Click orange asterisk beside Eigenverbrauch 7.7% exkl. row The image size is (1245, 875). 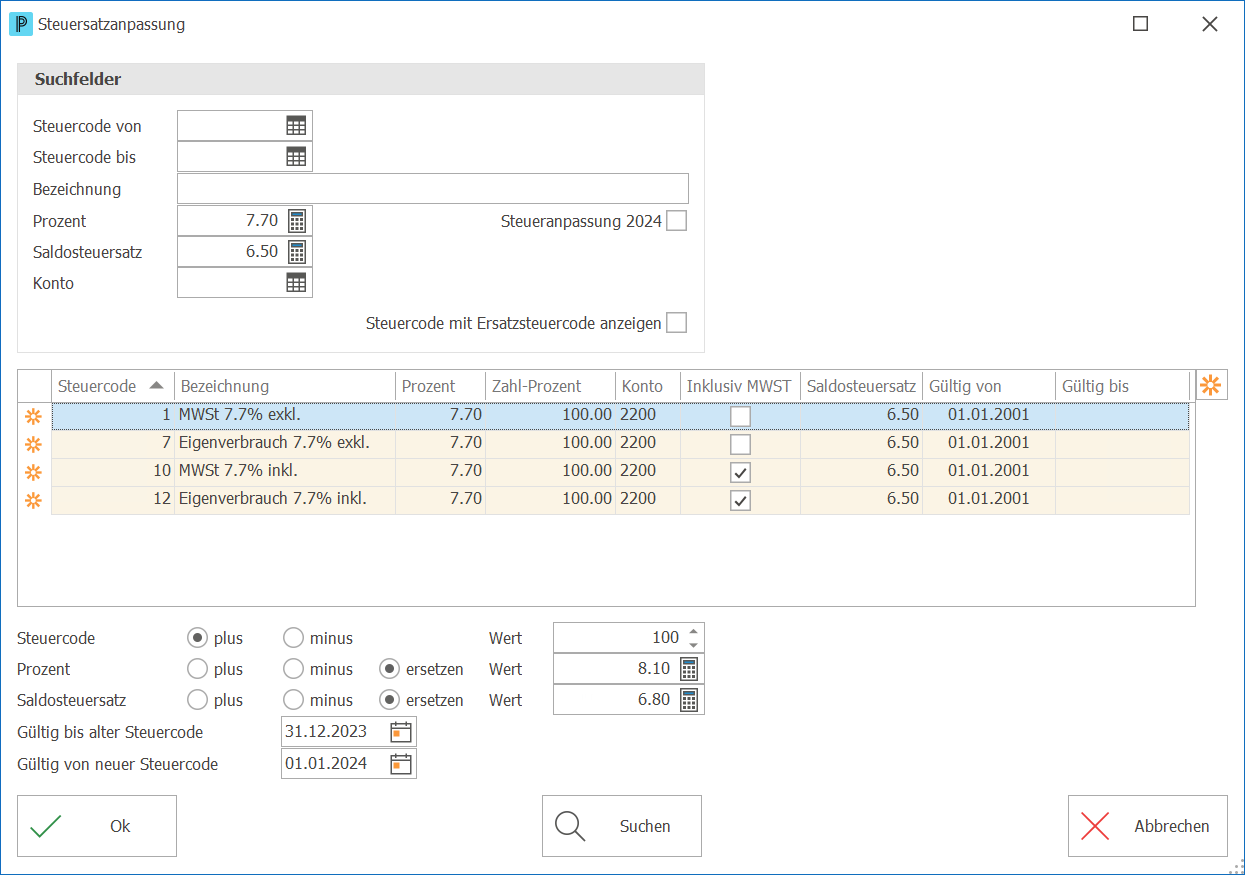pos(34,443)
